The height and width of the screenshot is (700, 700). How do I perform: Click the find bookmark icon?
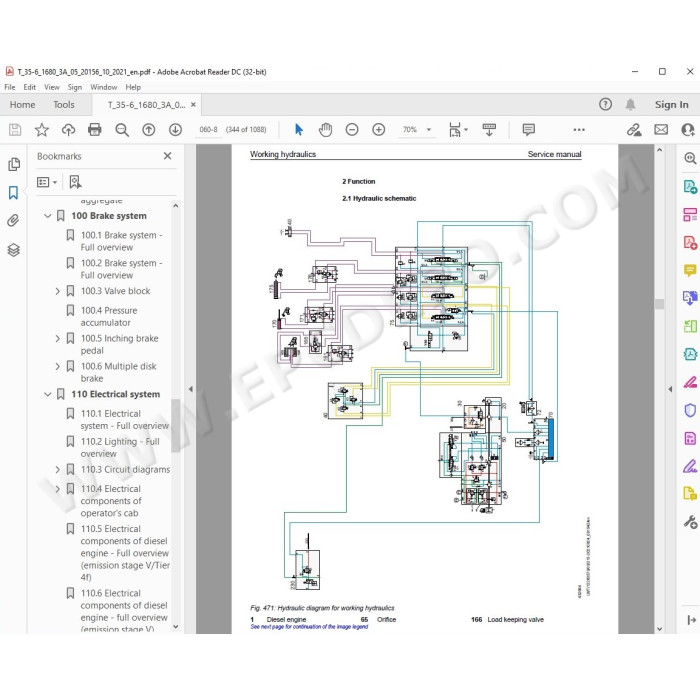click(x=75, y=182)
